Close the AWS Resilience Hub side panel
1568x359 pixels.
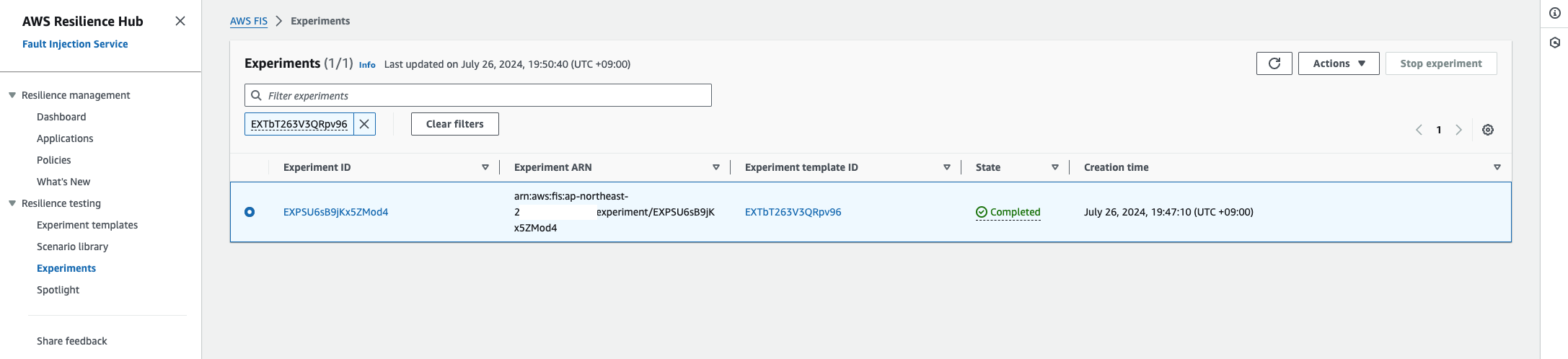180,21
